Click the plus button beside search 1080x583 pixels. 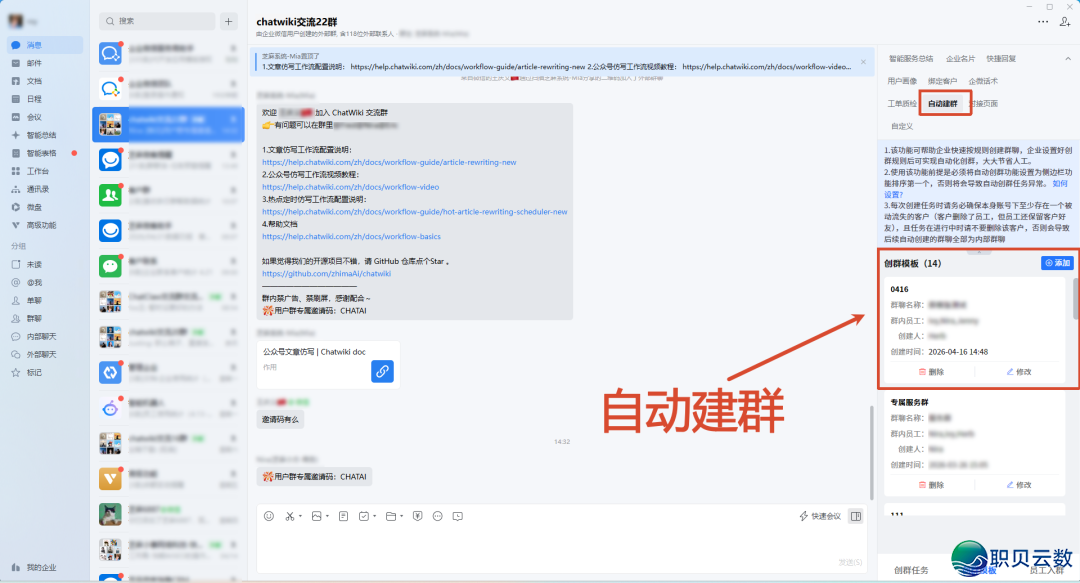coord(229,21)
